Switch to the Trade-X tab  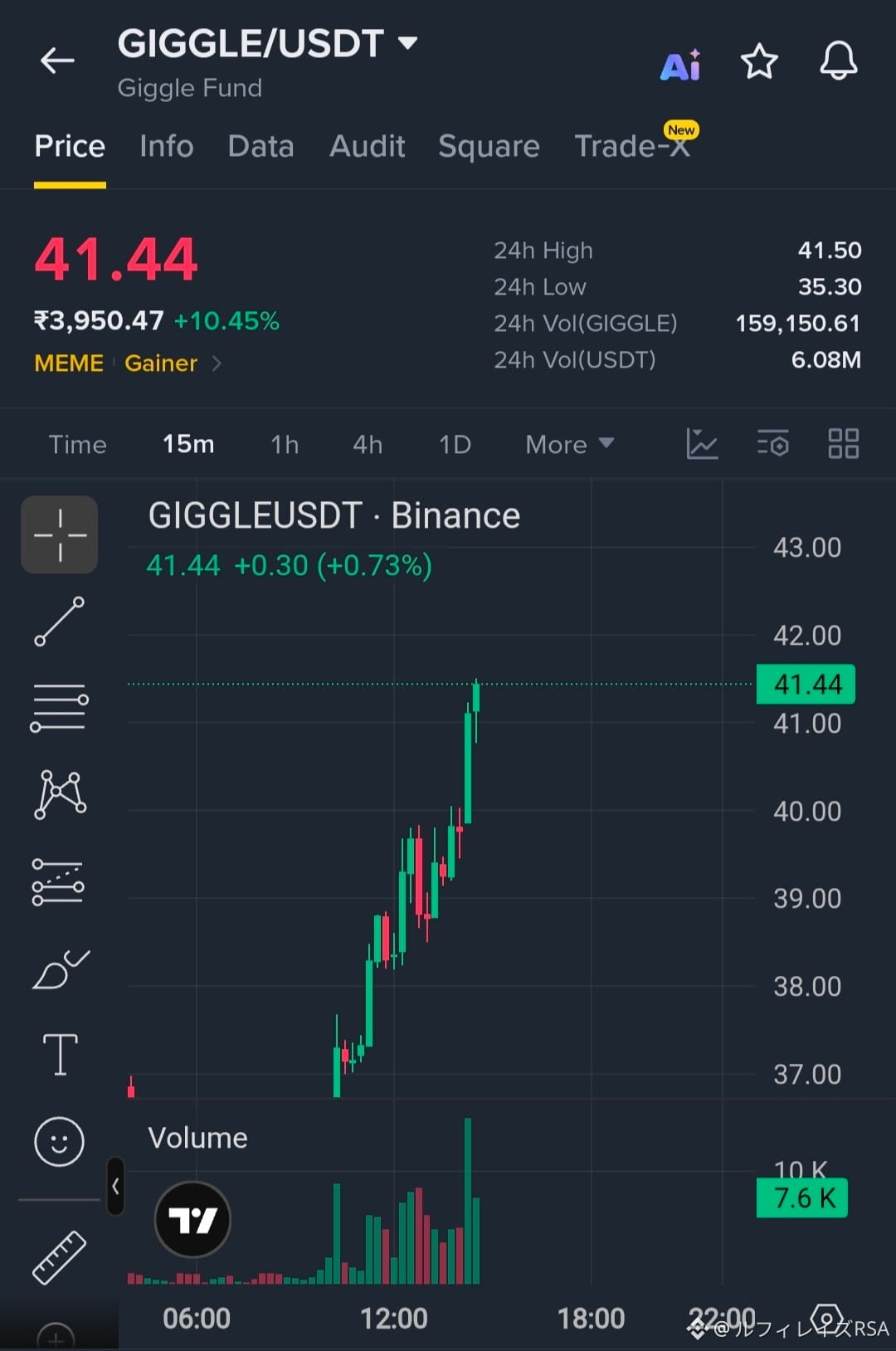pos(632,146)
